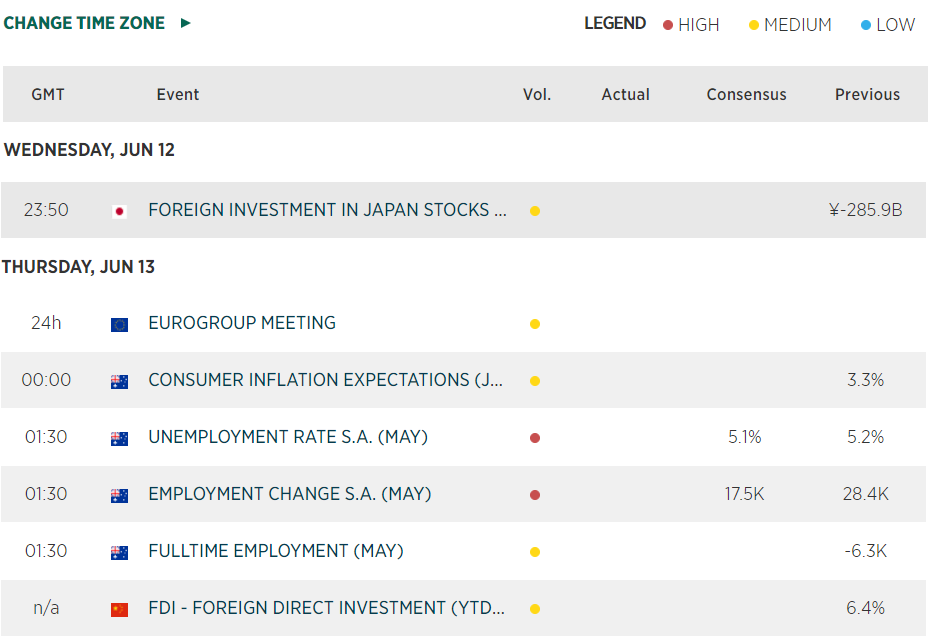Image resolution: width=937 pixels, height=638 pixels.
Task: Click red volatility dot for Employment Change
Action: click(535, 495)
